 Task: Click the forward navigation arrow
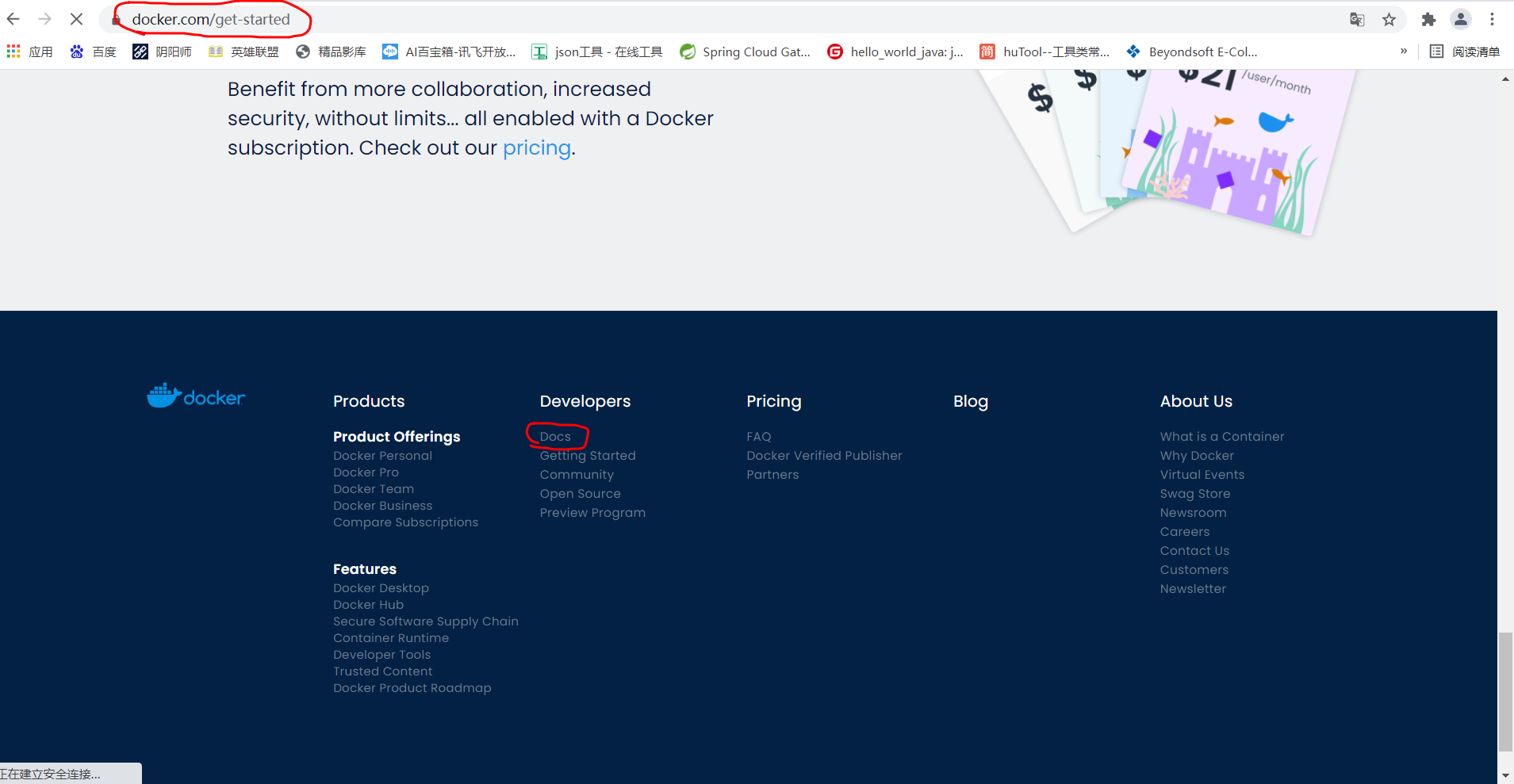pyautogui.click(x=44, y=19)
